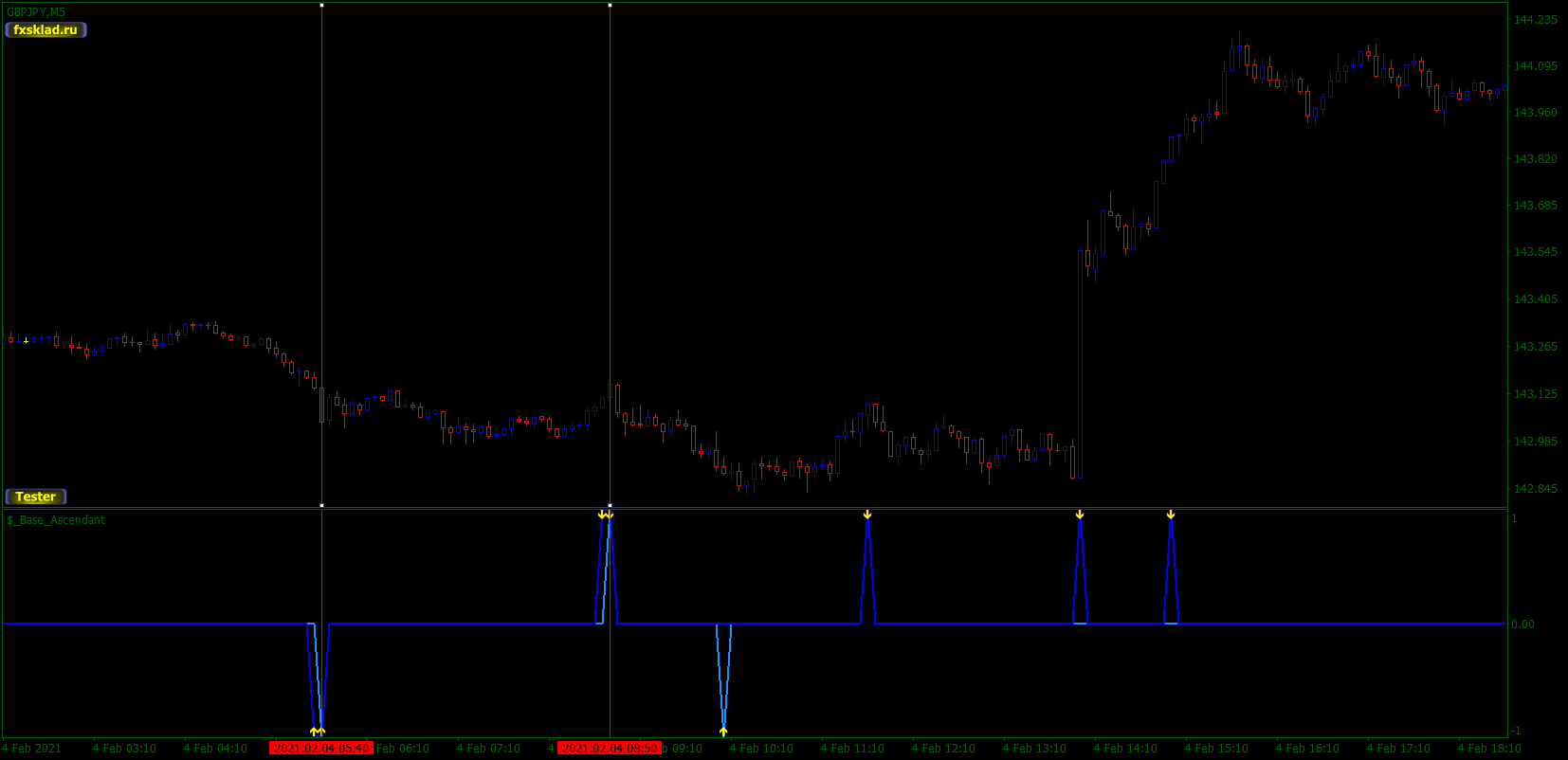Click the 143.820 price label

[1536, 159]
